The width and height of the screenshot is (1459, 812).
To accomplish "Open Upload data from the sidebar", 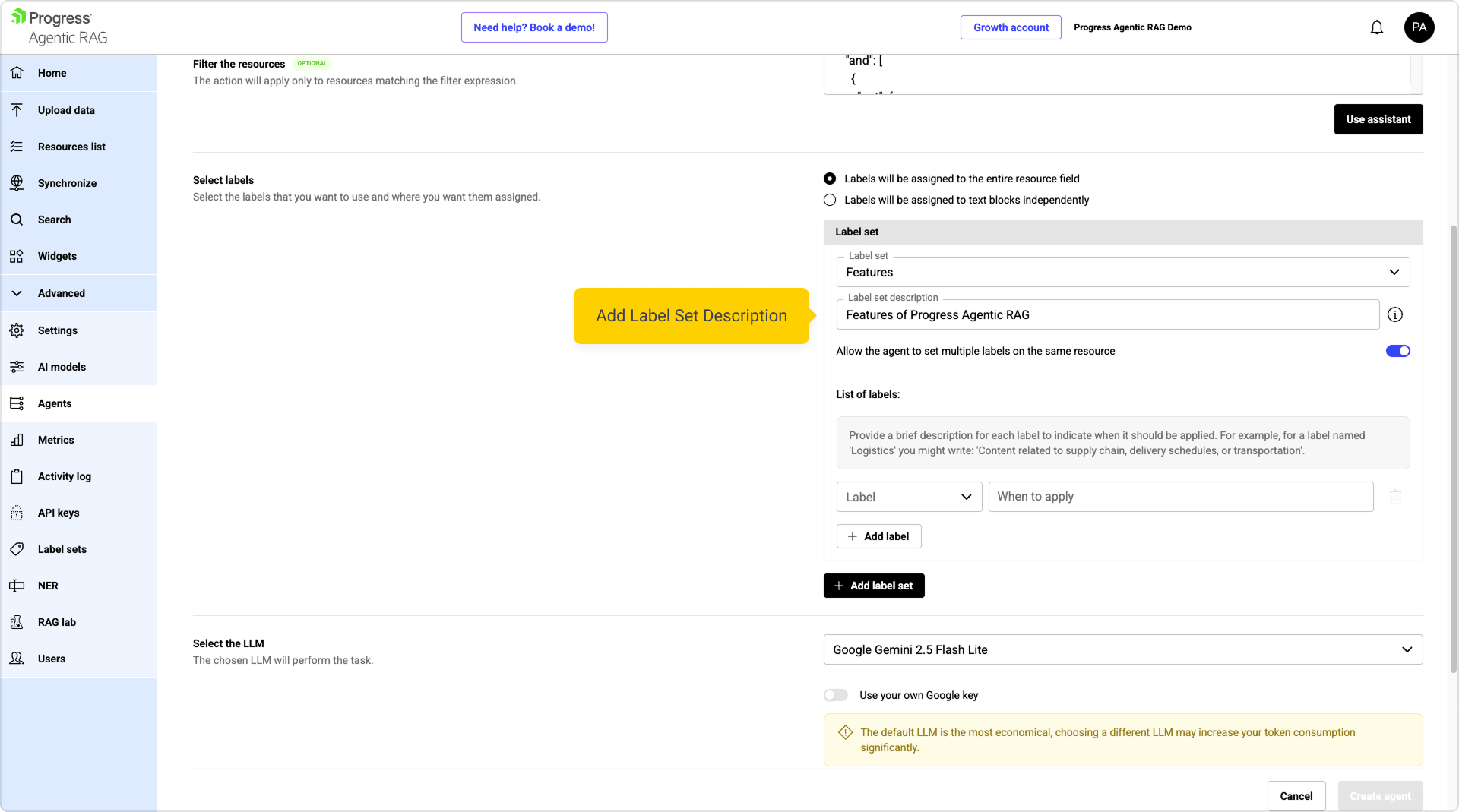I will [66, 110].
